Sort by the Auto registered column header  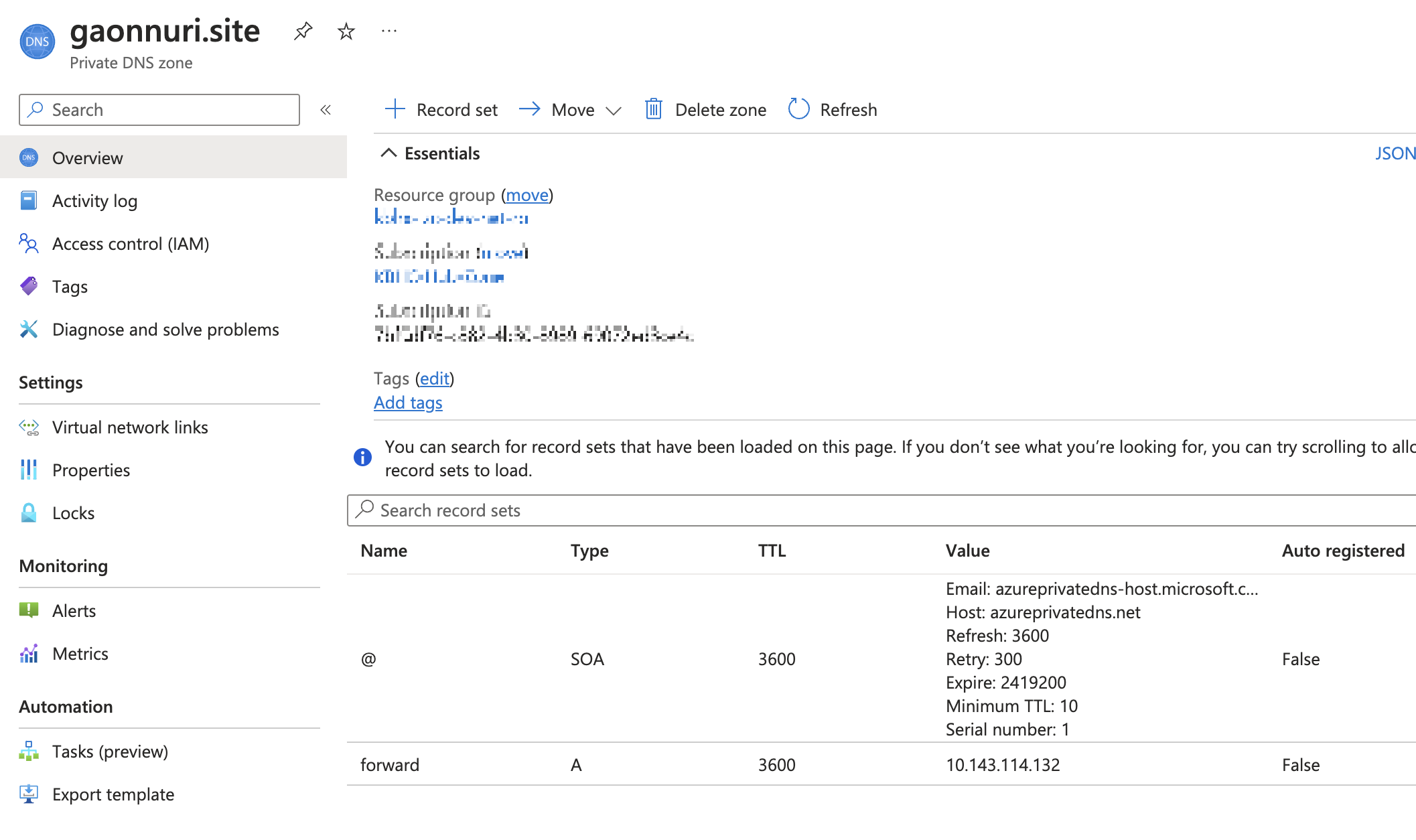(x=1343, y=551)
